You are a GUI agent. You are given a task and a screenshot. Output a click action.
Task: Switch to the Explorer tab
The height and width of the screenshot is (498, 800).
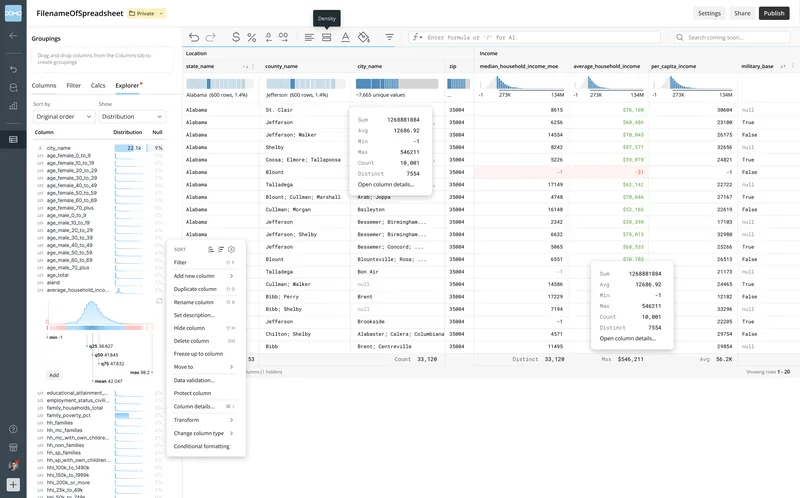click(128, 86)
